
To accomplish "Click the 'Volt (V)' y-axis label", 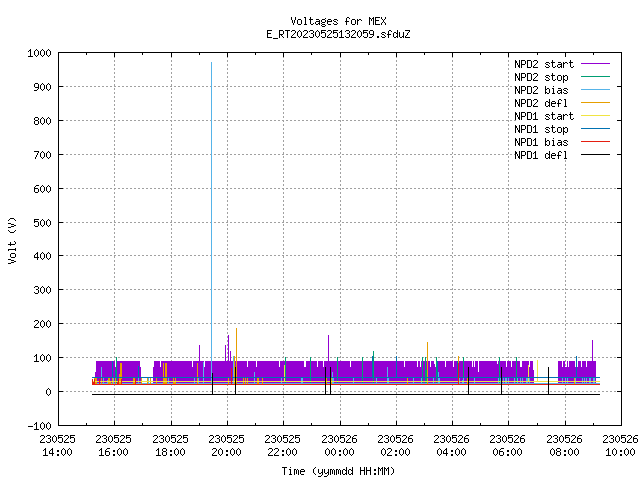I will [x=12, y=240].
